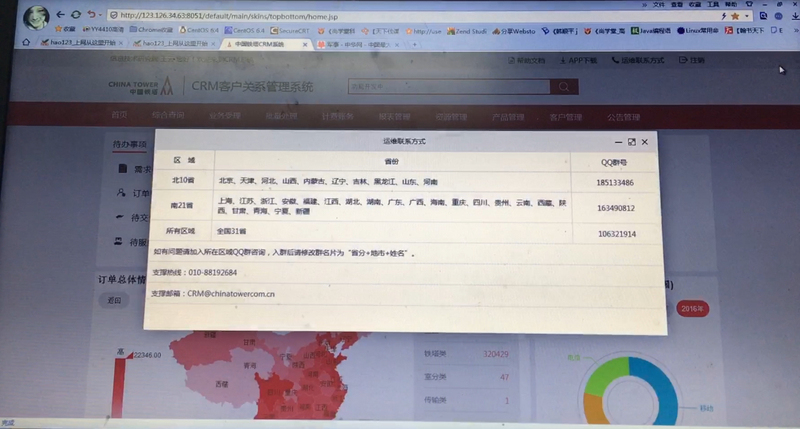The width and height of the screenshot is (800, 429).
Task: Switch to first hao123 browser tab
Action: click(x=81, y=43)
